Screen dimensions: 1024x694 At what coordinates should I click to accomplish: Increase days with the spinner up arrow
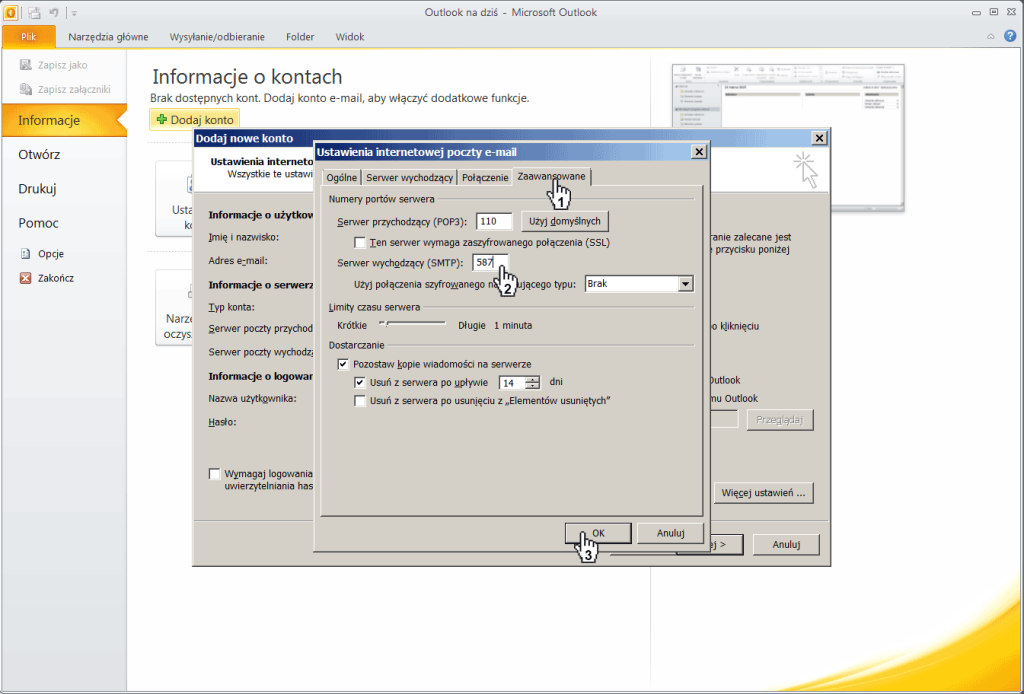(534, 379)
